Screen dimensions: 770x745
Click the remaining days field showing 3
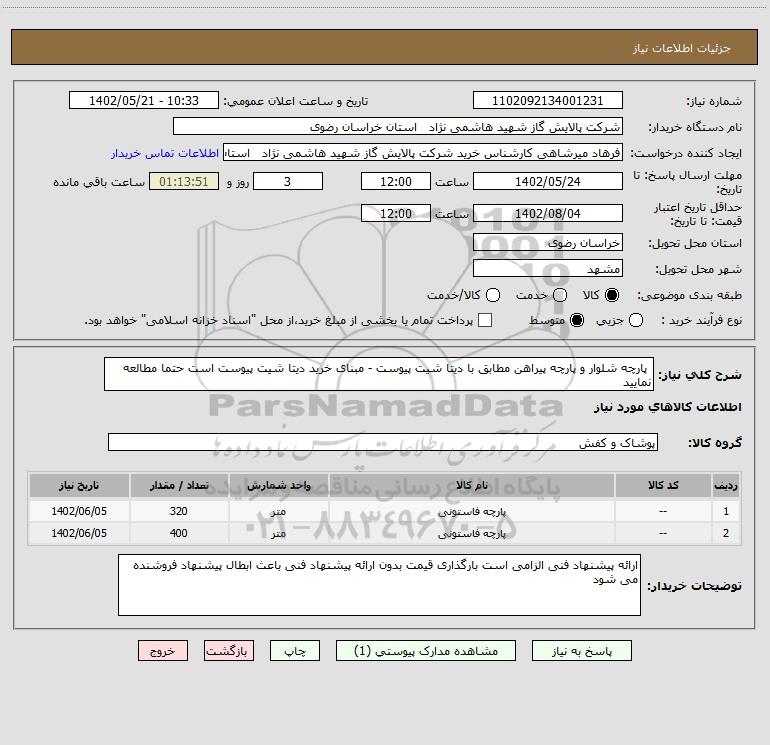pos(288,181)
